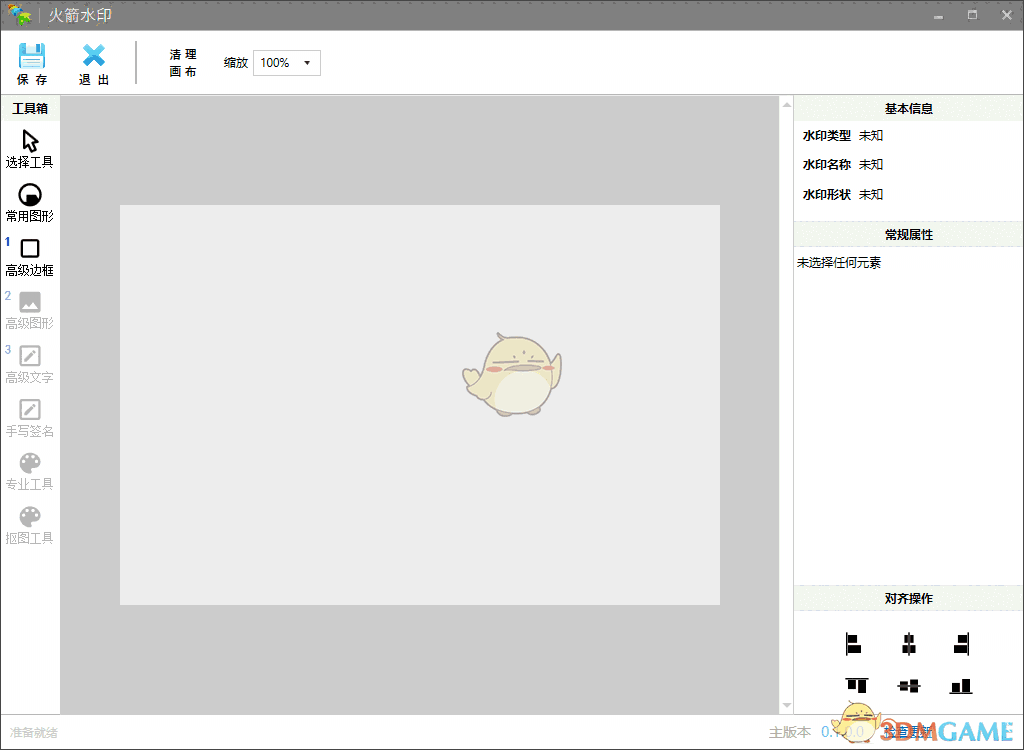Apply left alignment in 对齐操作 panel
The height and width of the screenshot is (750, 1024).
pyautogui.click(x=853, y=645)
